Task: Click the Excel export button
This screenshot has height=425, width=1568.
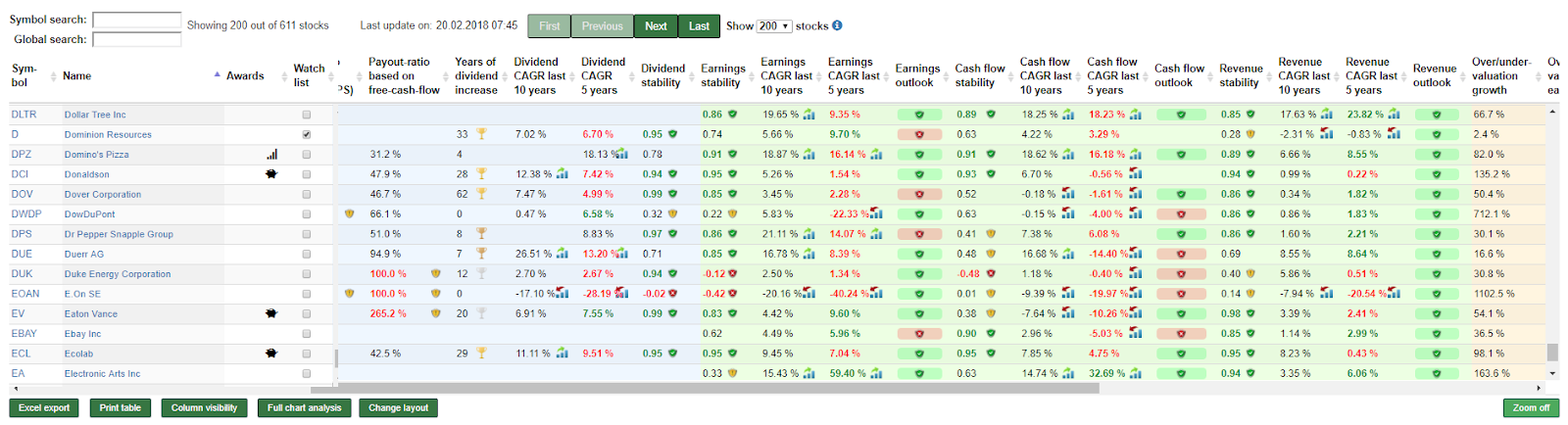Action: [44, 408]
